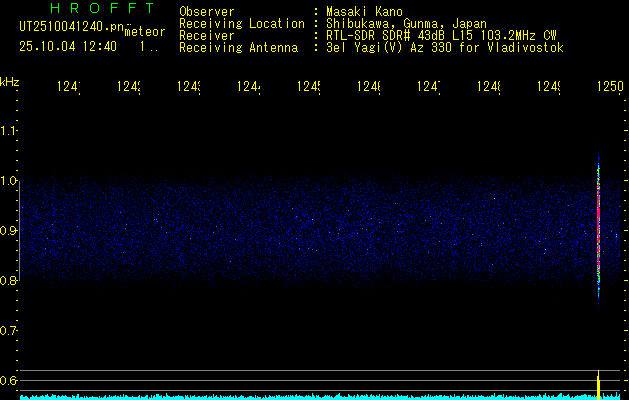Select the Observer field label

207,12
